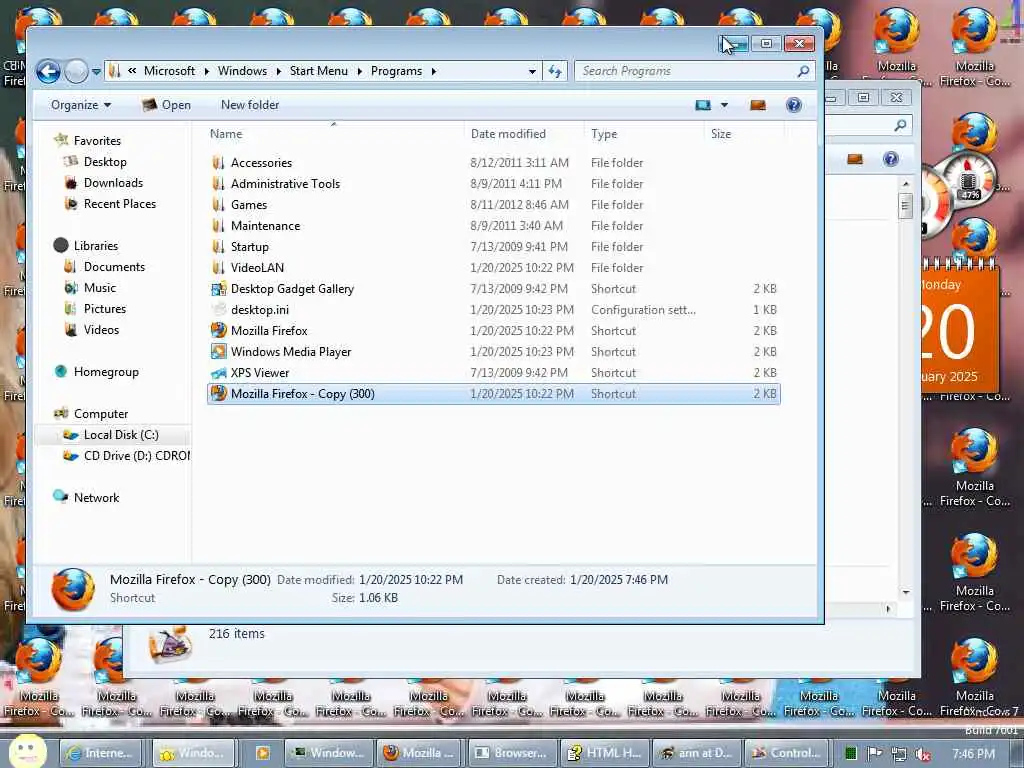Select Computer in navigation pane

coord(101,413)
